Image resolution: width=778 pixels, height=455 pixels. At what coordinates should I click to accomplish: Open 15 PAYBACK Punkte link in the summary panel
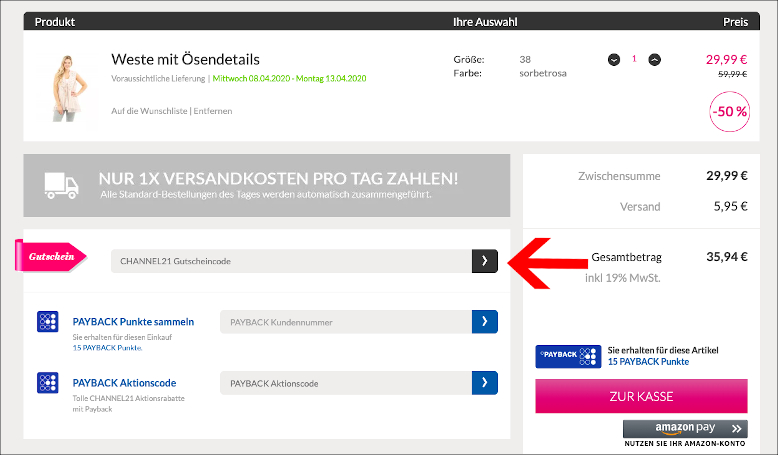[648, 362]
